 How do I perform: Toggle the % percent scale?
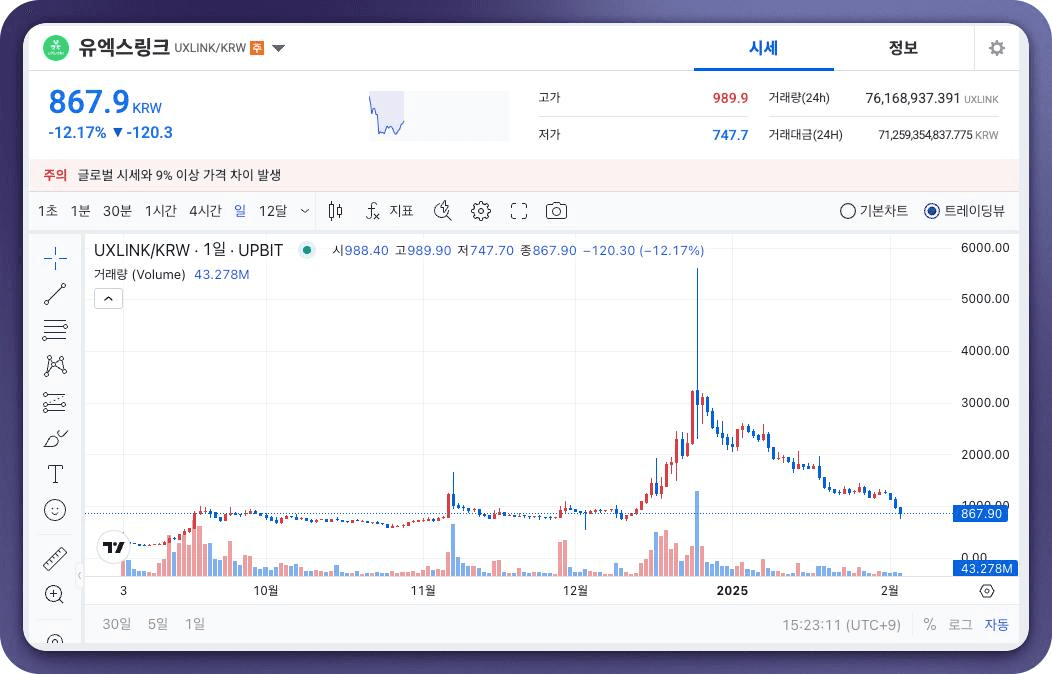click(x=930, y=624)
